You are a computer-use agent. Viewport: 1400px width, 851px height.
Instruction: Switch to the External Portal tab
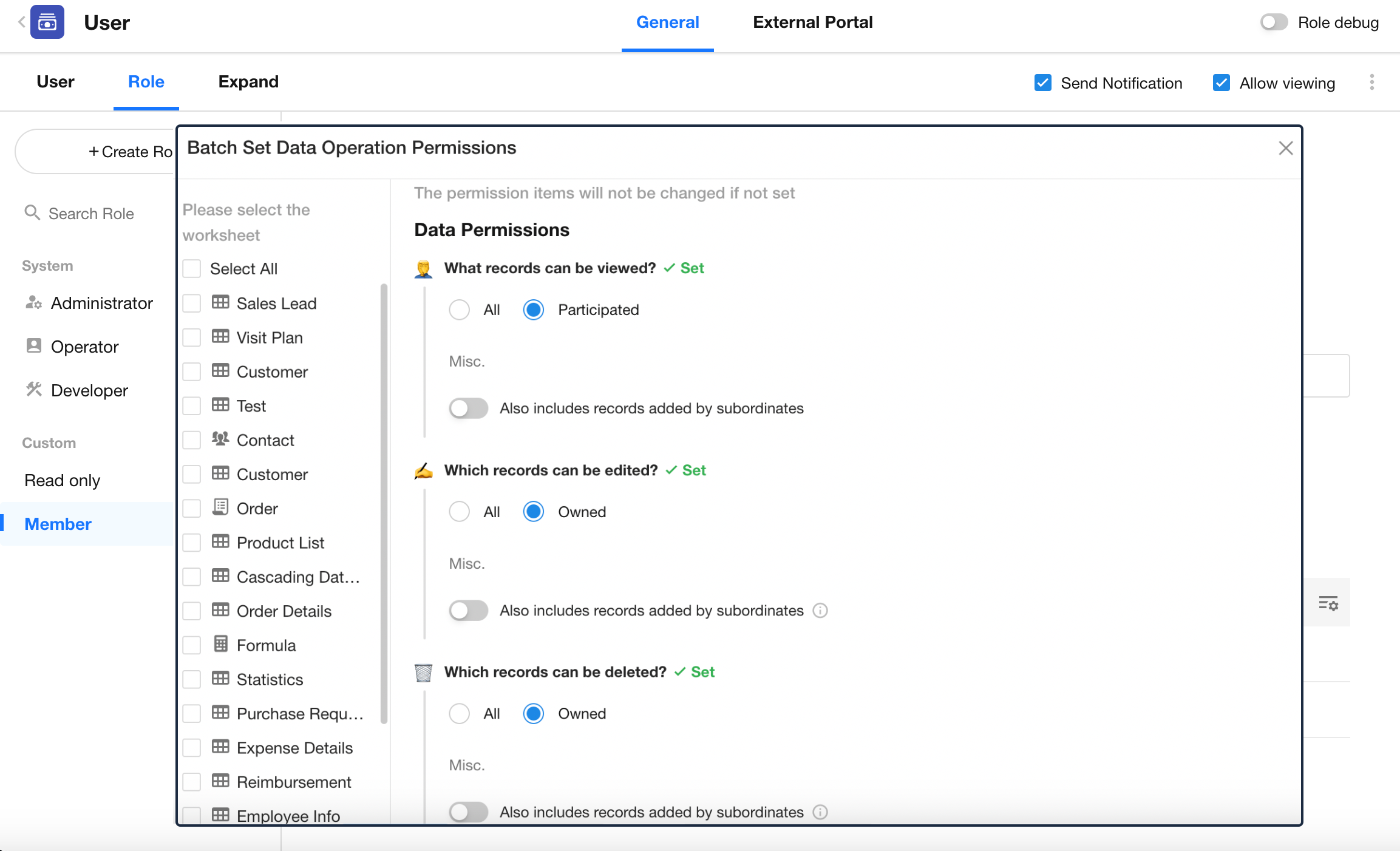[812, 22]
